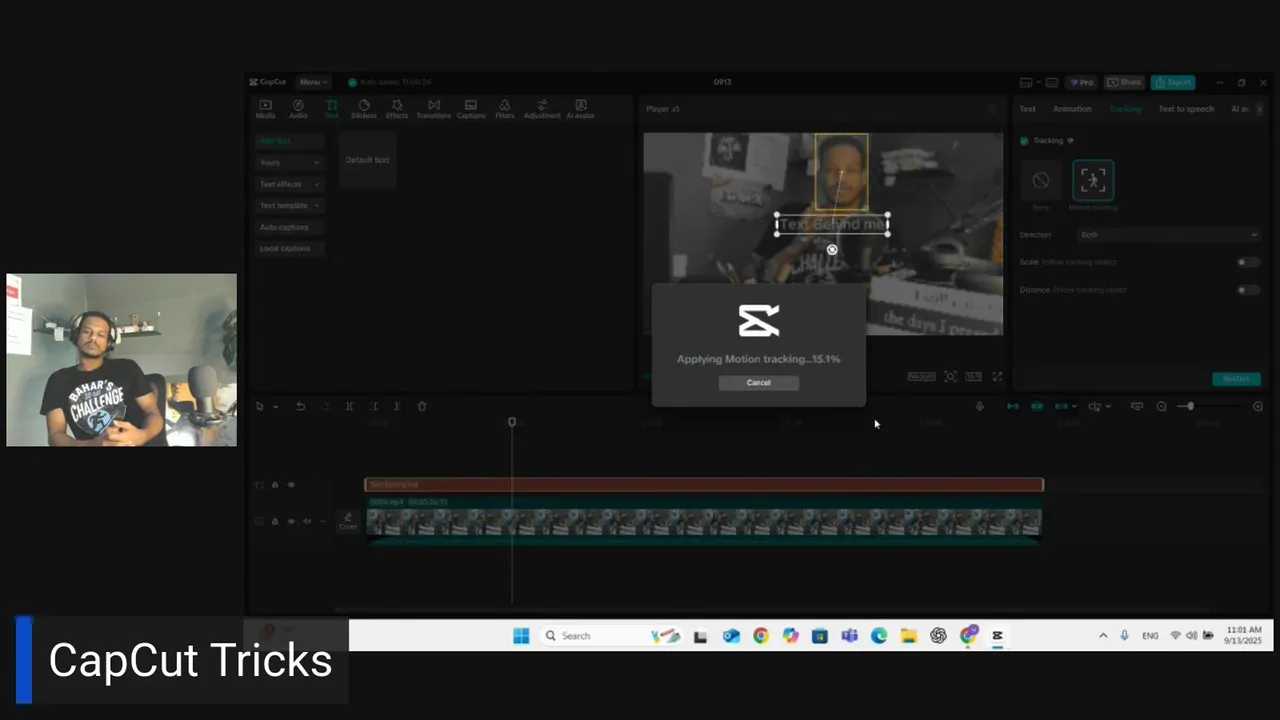Expand the Yours text category
Screen dimensions: 1280x720
click(x=290, y=162)
